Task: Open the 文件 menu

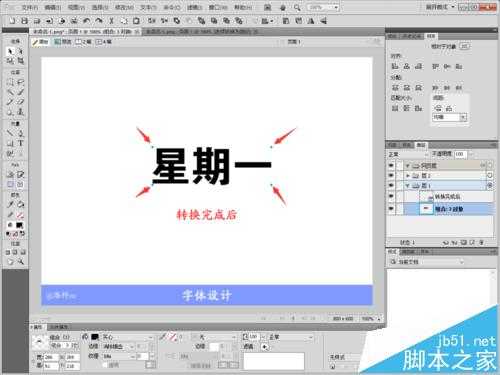Action: pyautogui.click(x=30, y=7)
